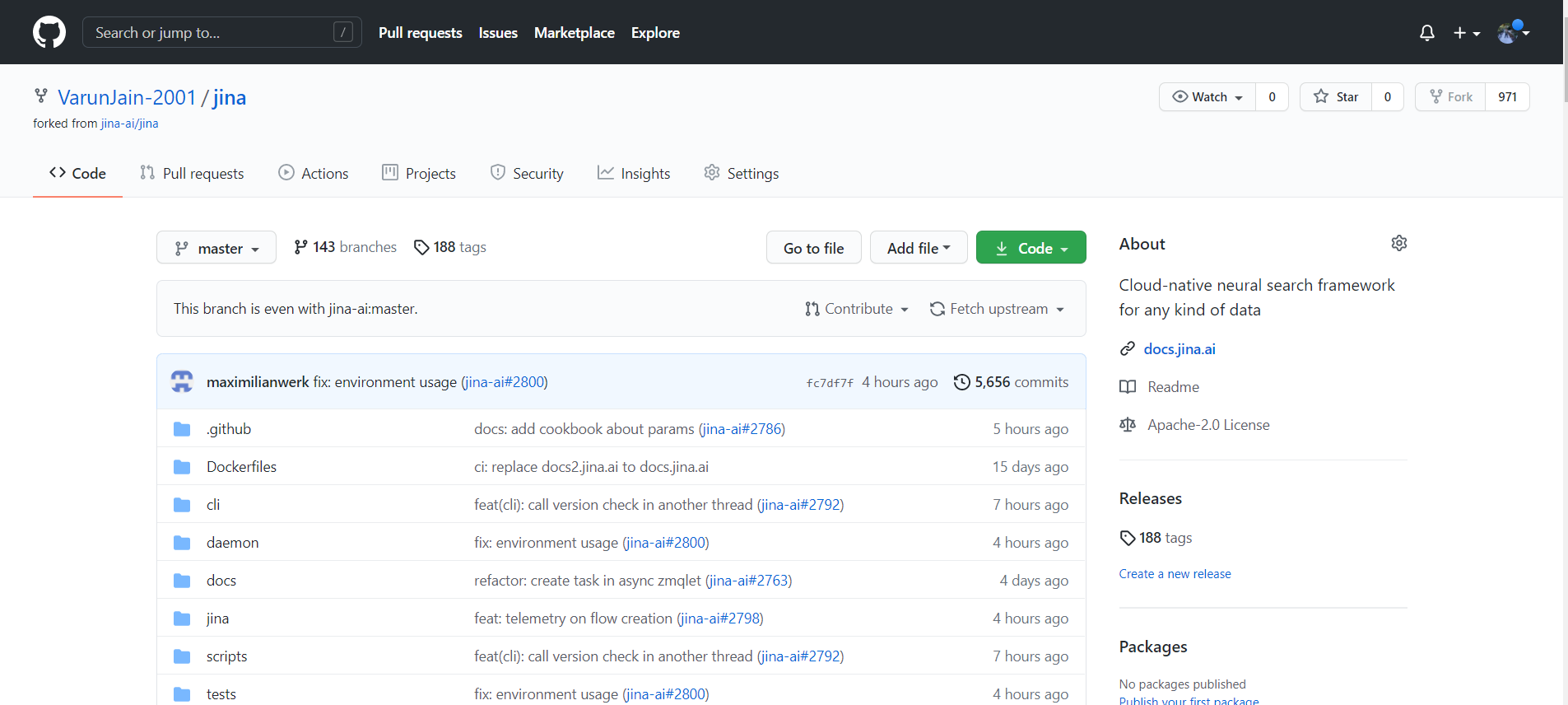Switch to the Code tab

click(x=77, y=173)
